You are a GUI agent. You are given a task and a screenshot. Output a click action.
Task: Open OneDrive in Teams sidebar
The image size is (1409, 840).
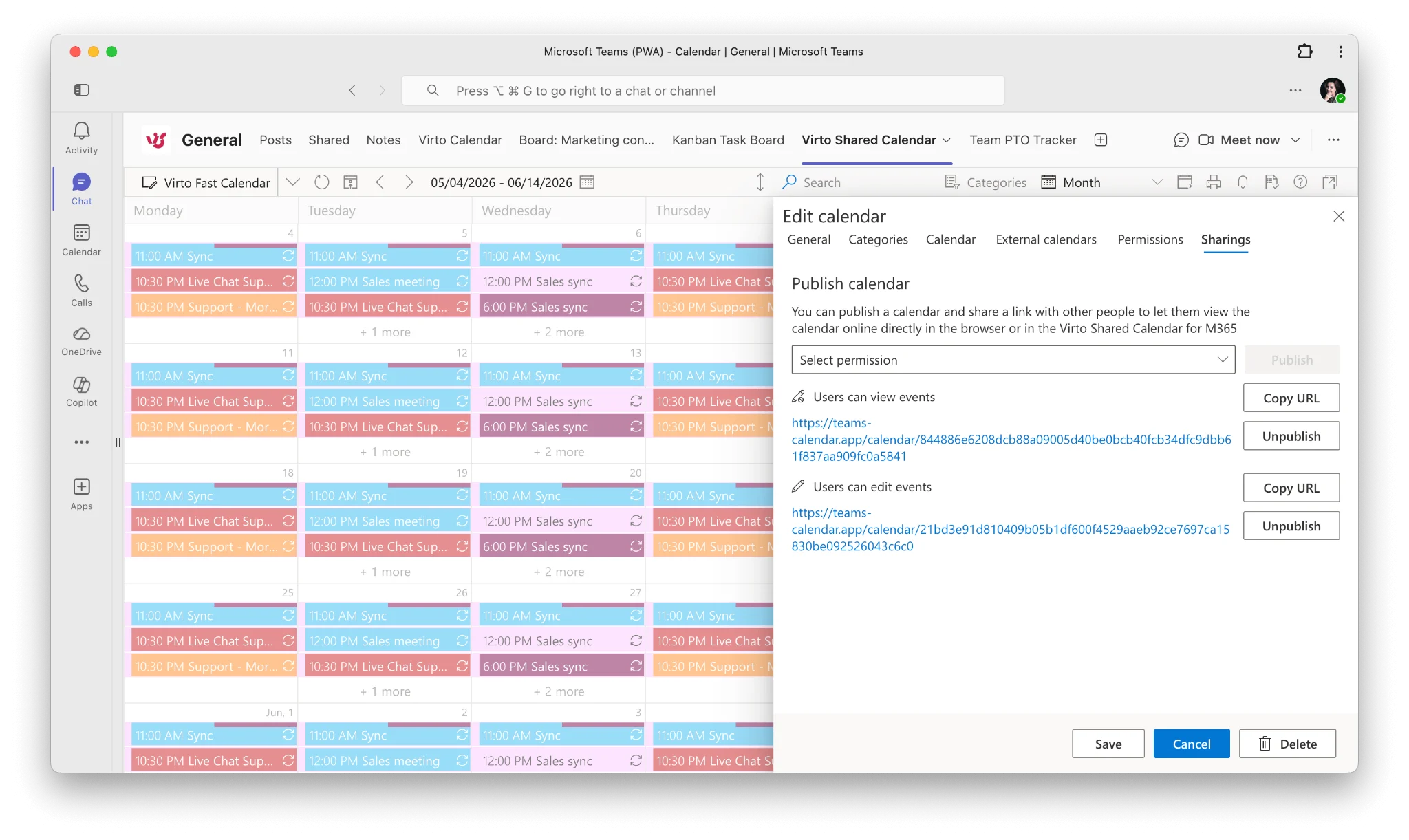(81, 341)
